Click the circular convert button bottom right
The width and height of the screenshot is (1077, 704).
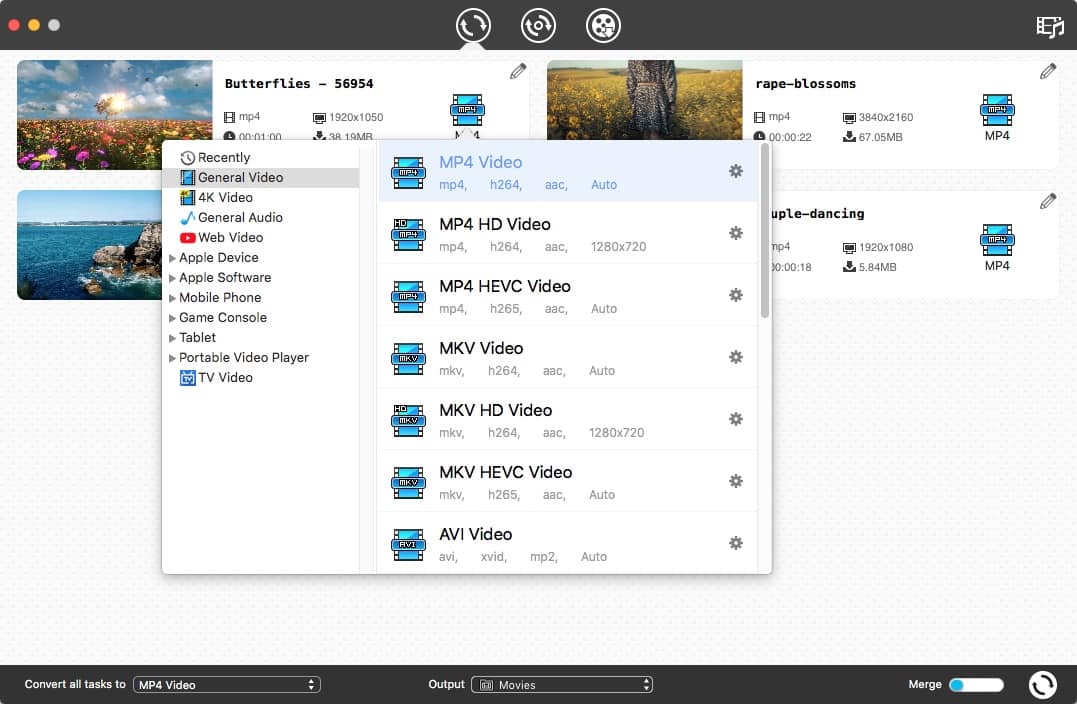click(x=1042, y=684)
